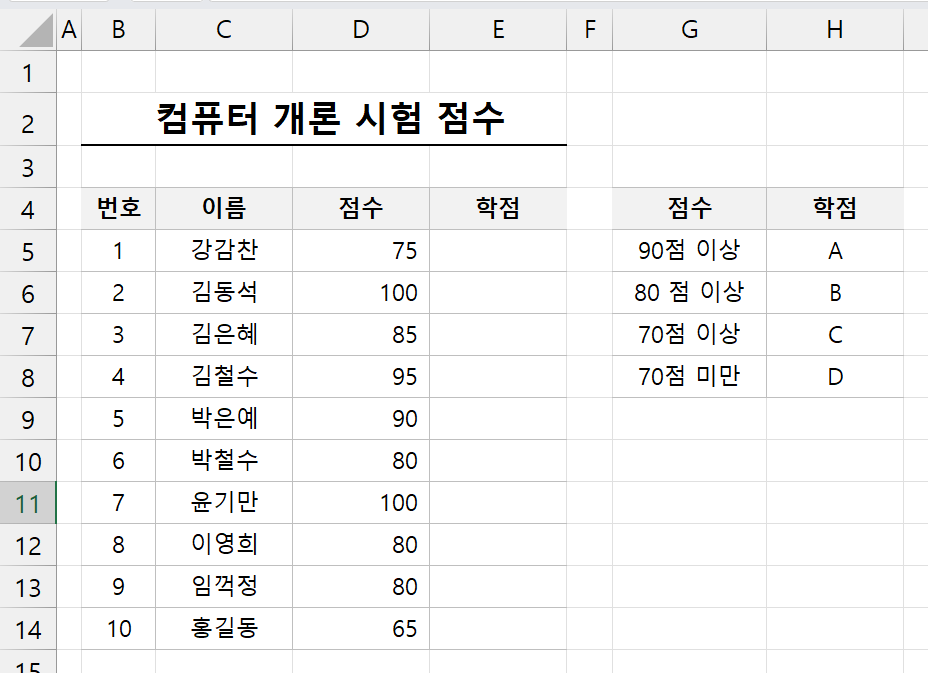This screenshot has height=673, width=928.
Task: Select column E header
Action: pos(498,29)
